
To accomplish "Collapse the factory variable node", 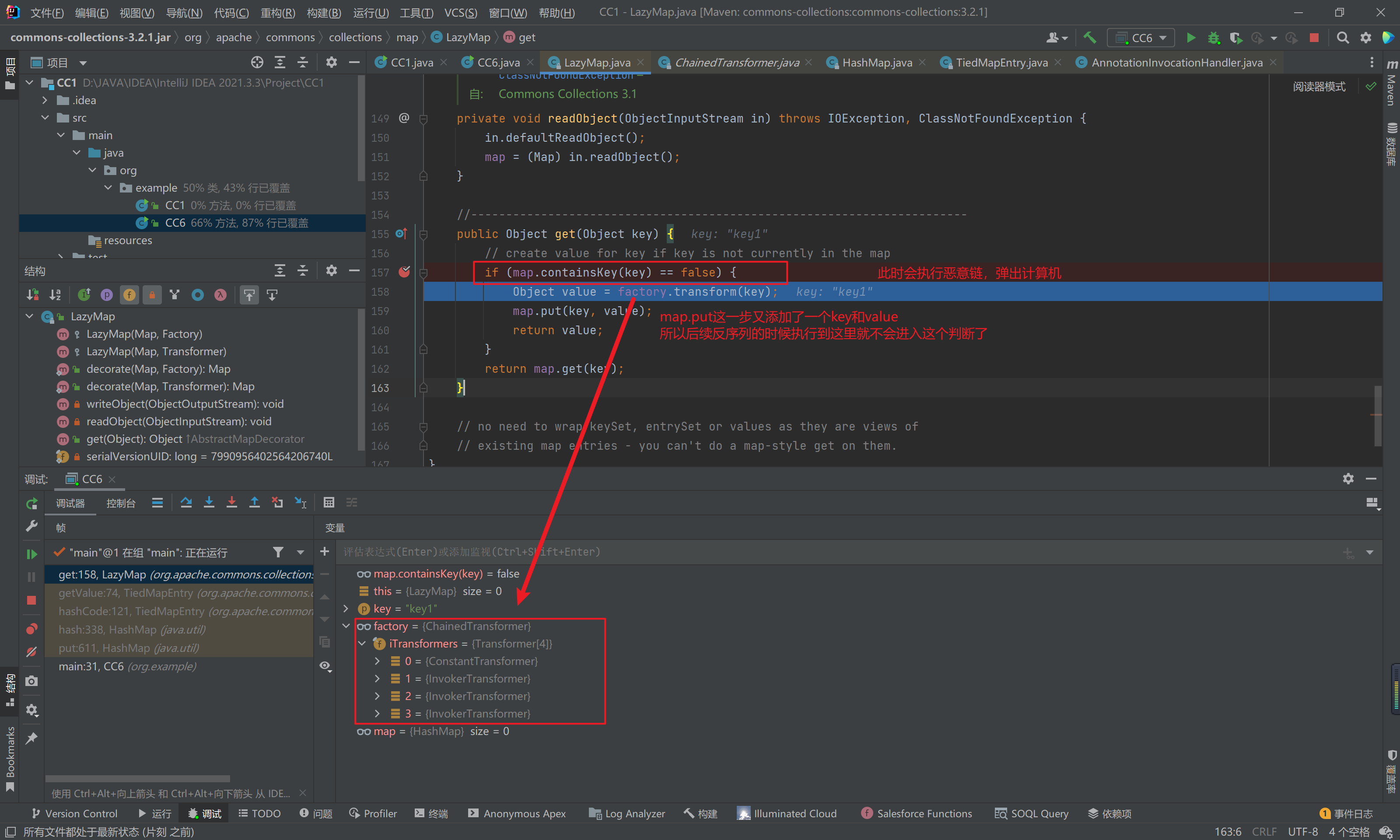I will [346, 626].
